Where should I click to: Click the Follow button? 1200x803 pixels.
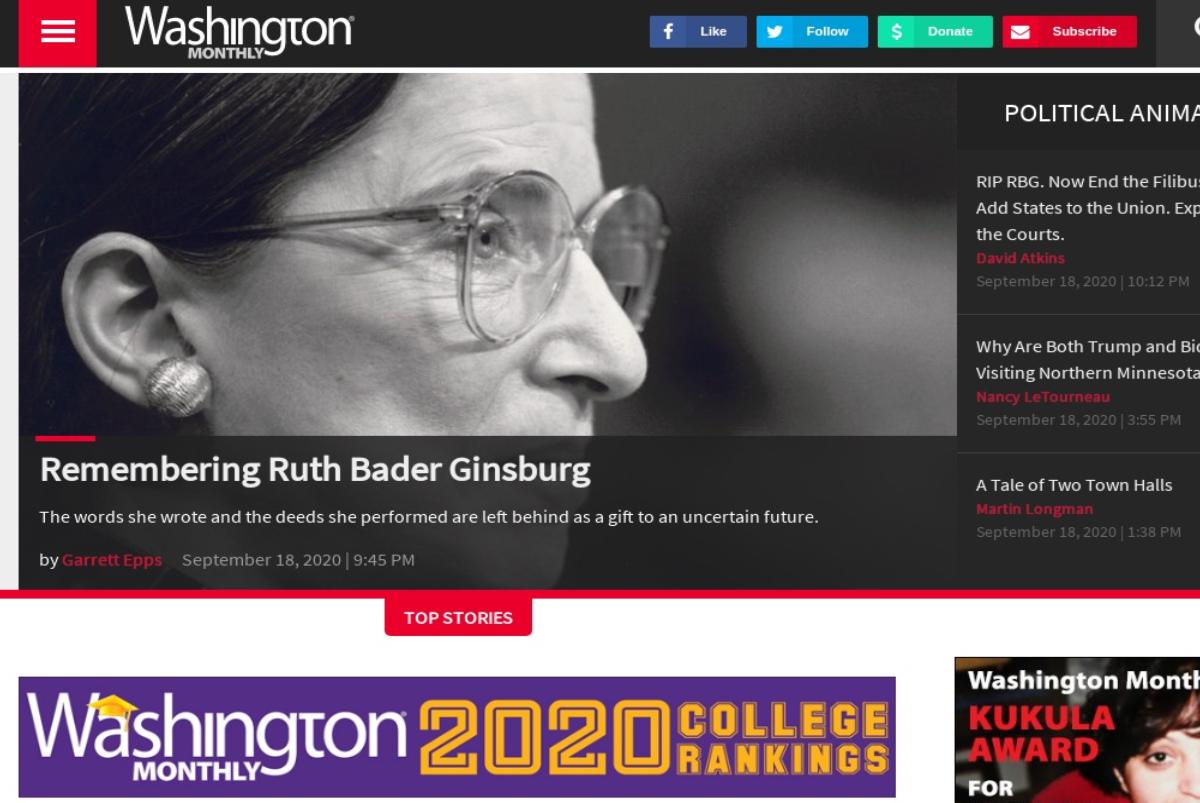[x=812, y=32]
